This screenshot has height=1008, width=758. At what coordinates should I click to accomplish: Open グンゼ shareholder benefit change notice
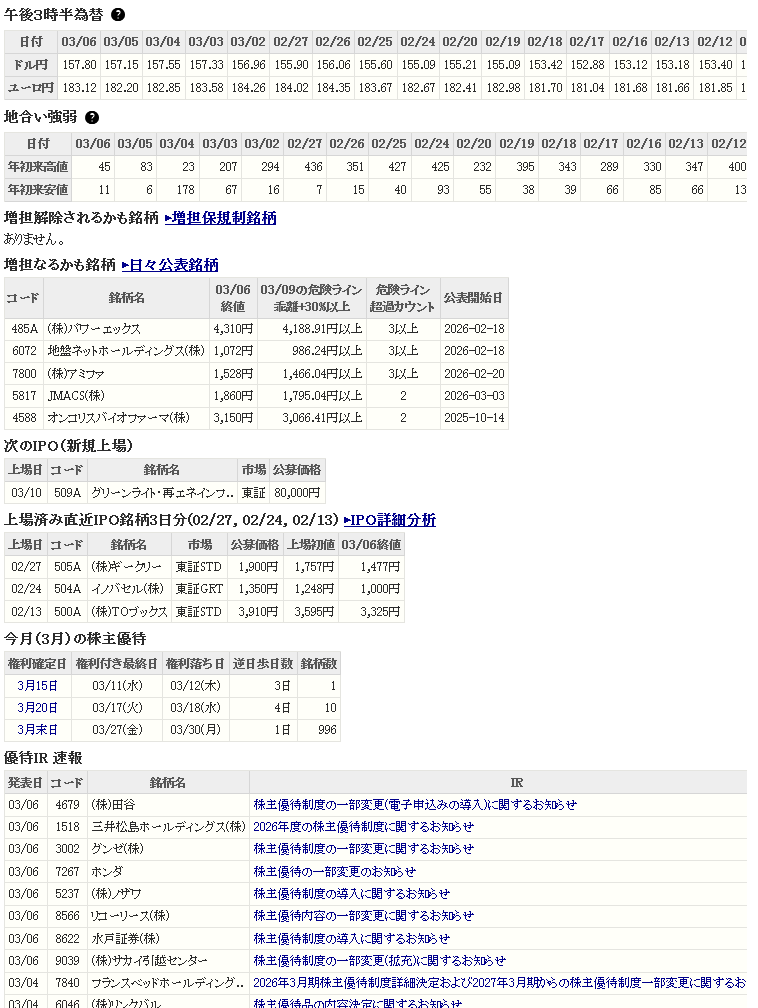point(363,849)
